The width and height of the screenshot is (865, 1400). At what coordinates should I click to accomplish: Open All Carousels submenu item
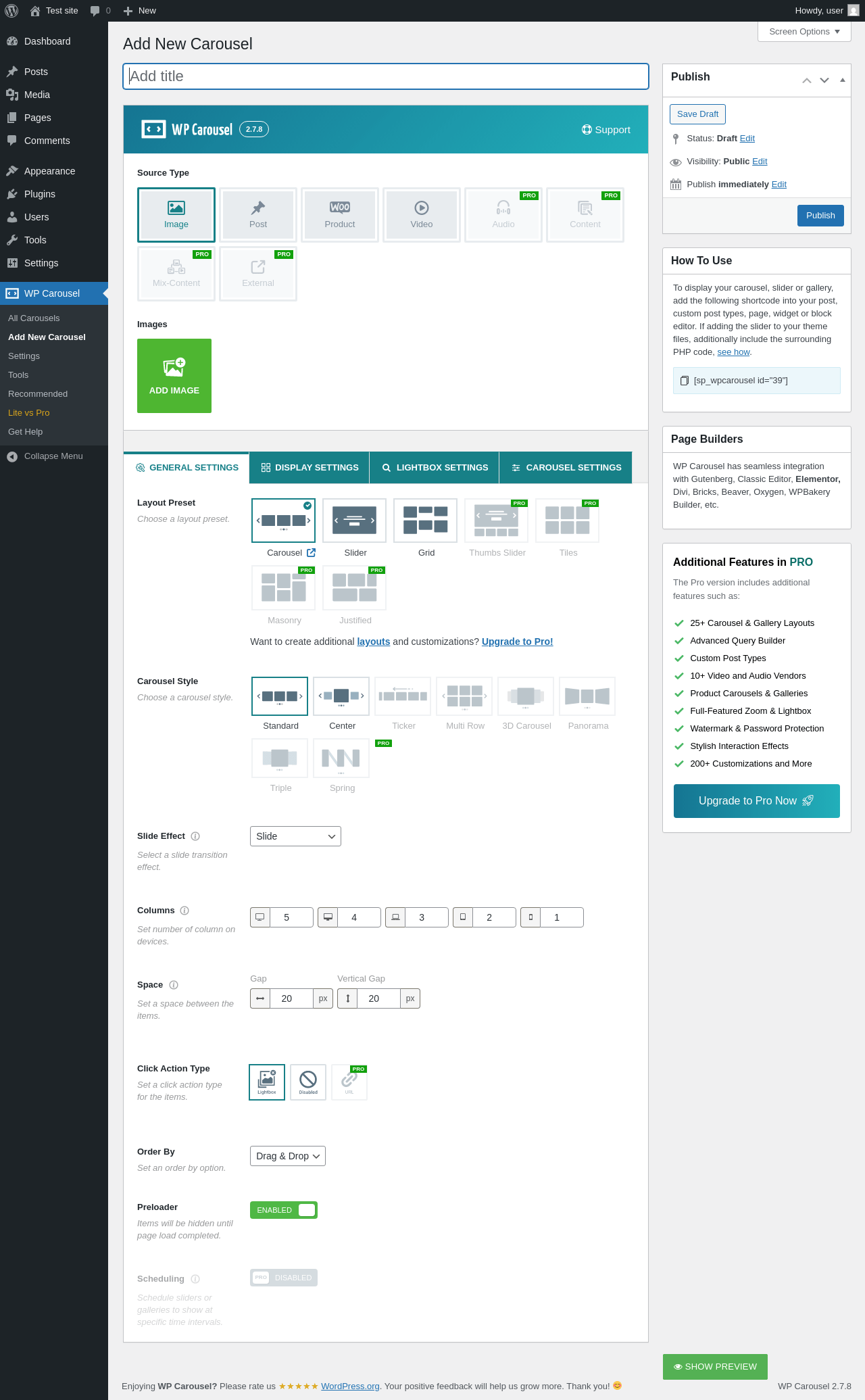34,318
